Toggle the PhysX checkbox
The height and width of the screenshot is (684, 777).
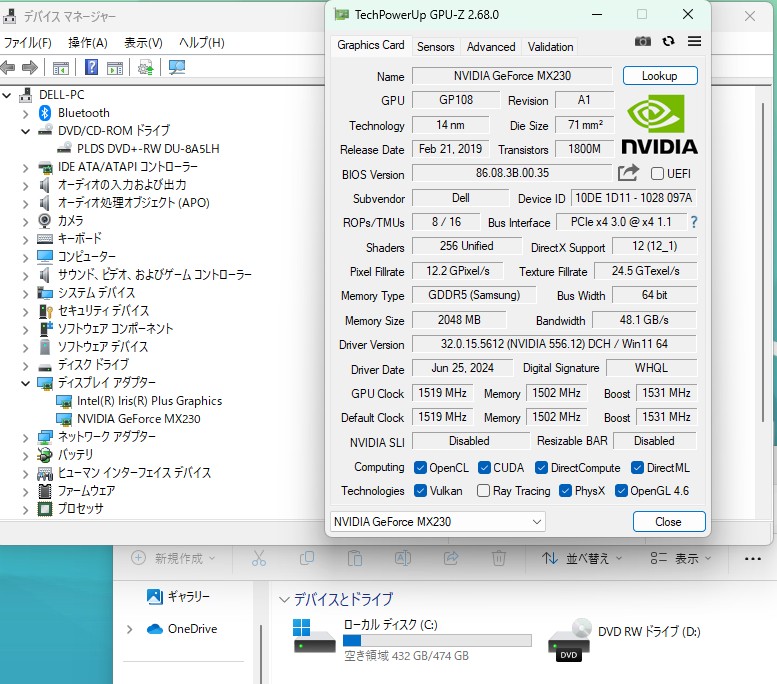click(565, 491)
